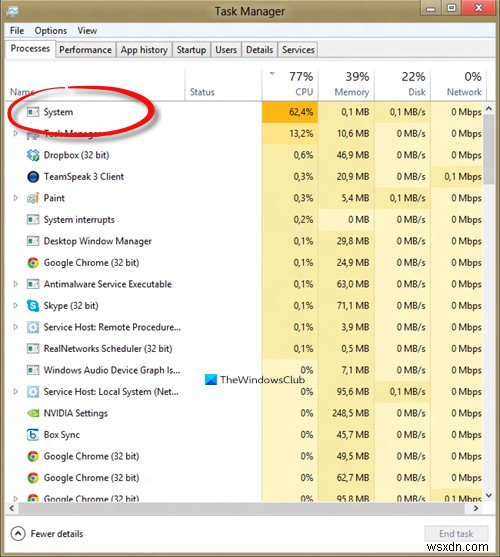Click the Service Host: Remote Procedure icon
500x557 pixels.
click(x=33, y=327)
